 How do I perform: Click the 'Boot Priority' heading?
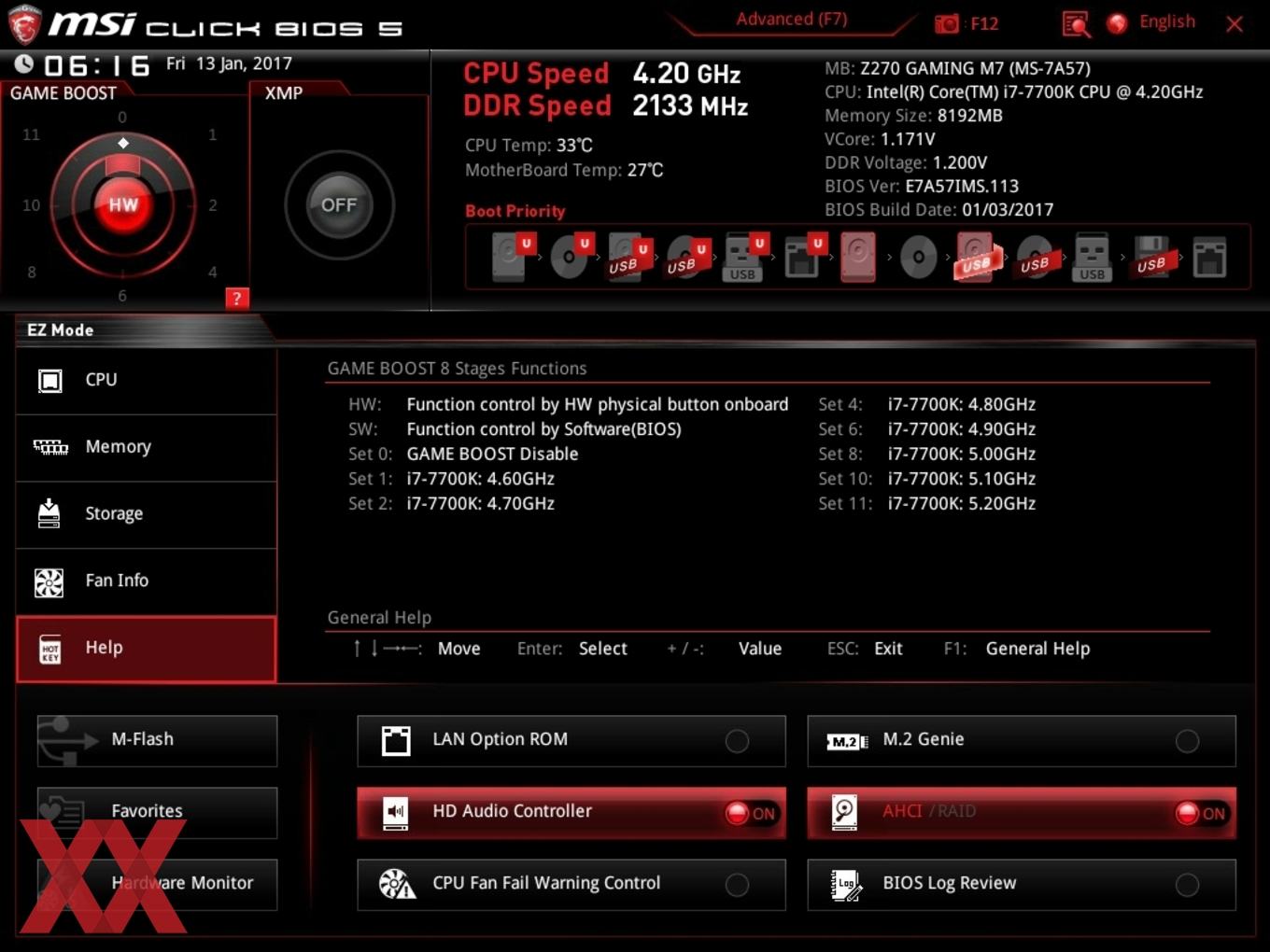coord(515,211)
